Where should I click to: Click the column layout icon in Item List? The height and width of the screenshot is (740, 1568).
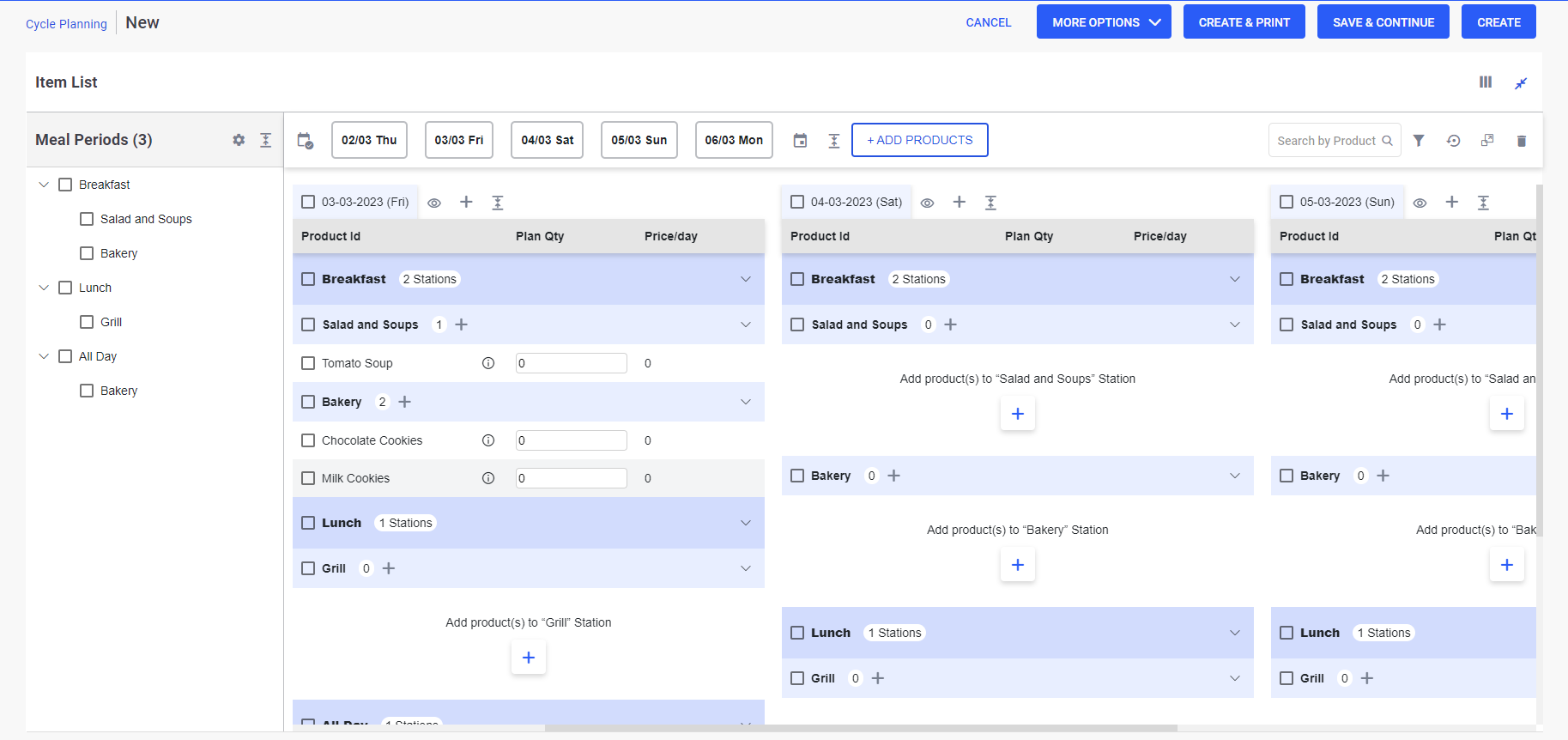[x=1486, y=82]
